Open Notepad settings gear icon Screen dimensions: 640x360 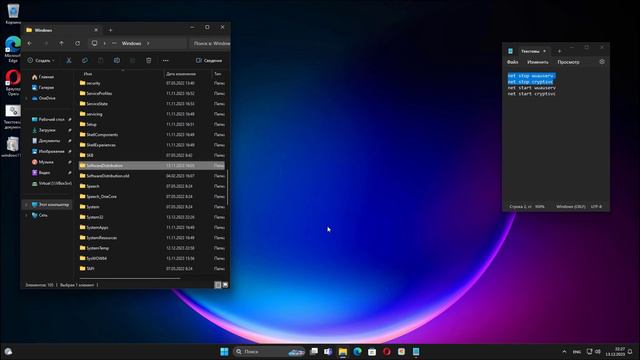pos(602,62)
